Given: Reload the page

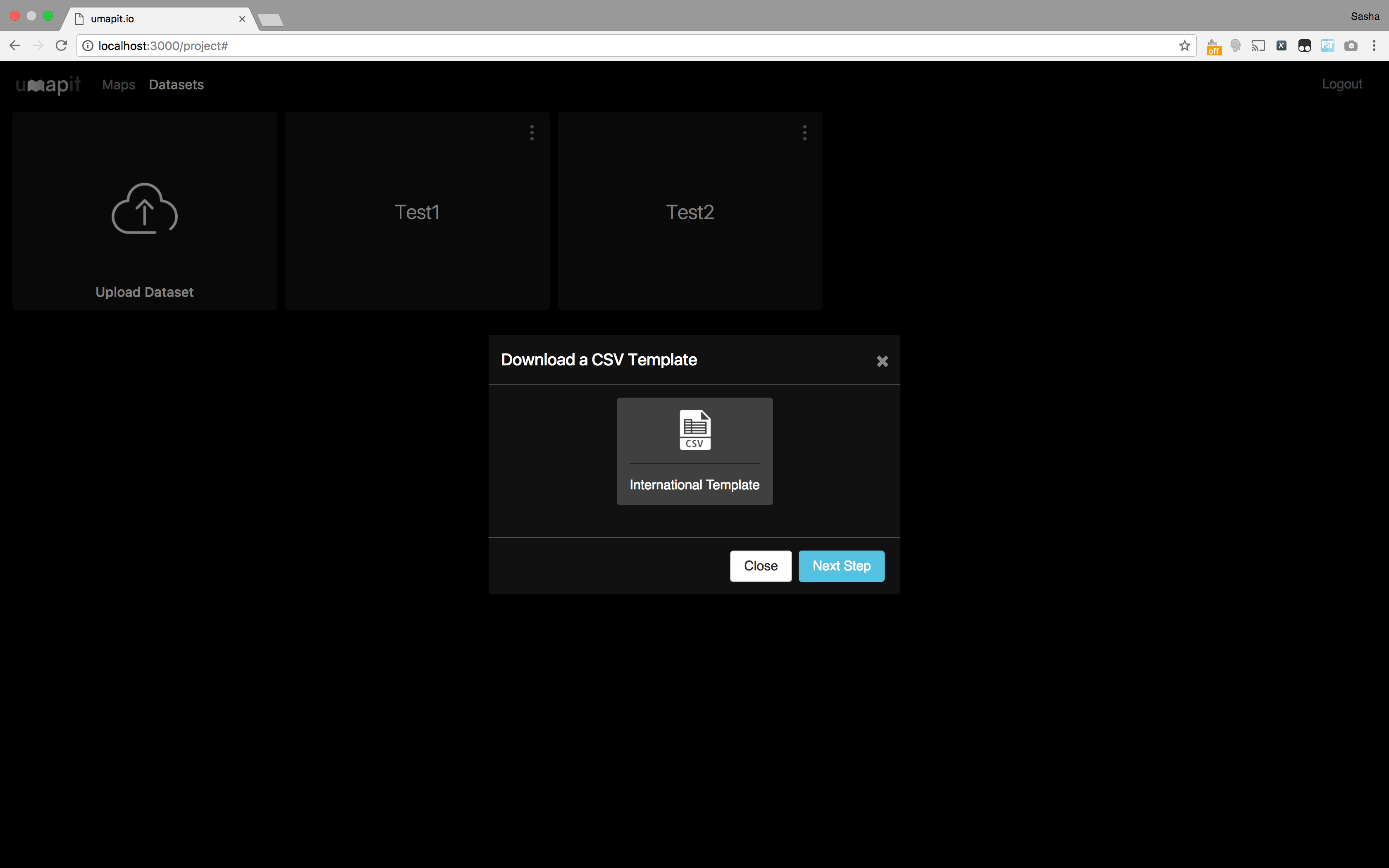Looking at the screenshot, I should coord(62,45).
